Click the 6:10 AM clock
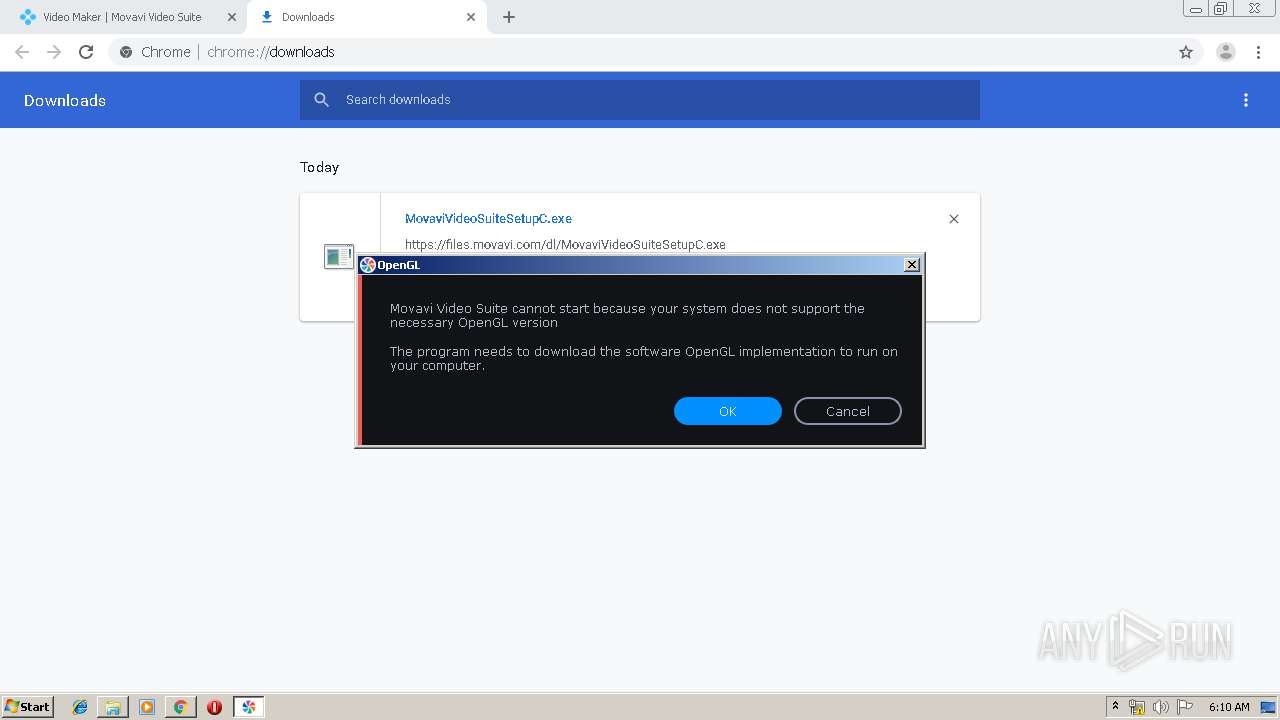This screenshot has height=720, width=1280. 1228,707
